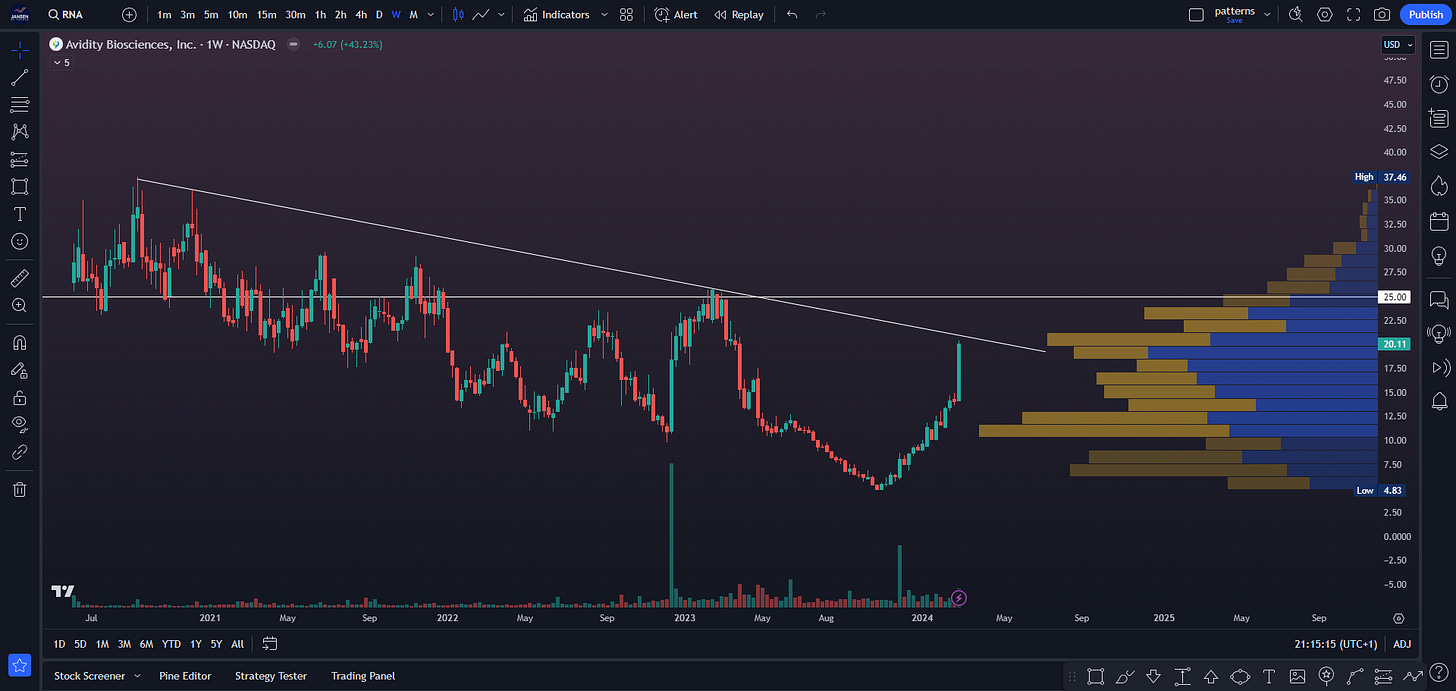Viewport: 1456px width, 691px height.
Task: Collapse the indicator legend showing 5
Action: (61, 62)
